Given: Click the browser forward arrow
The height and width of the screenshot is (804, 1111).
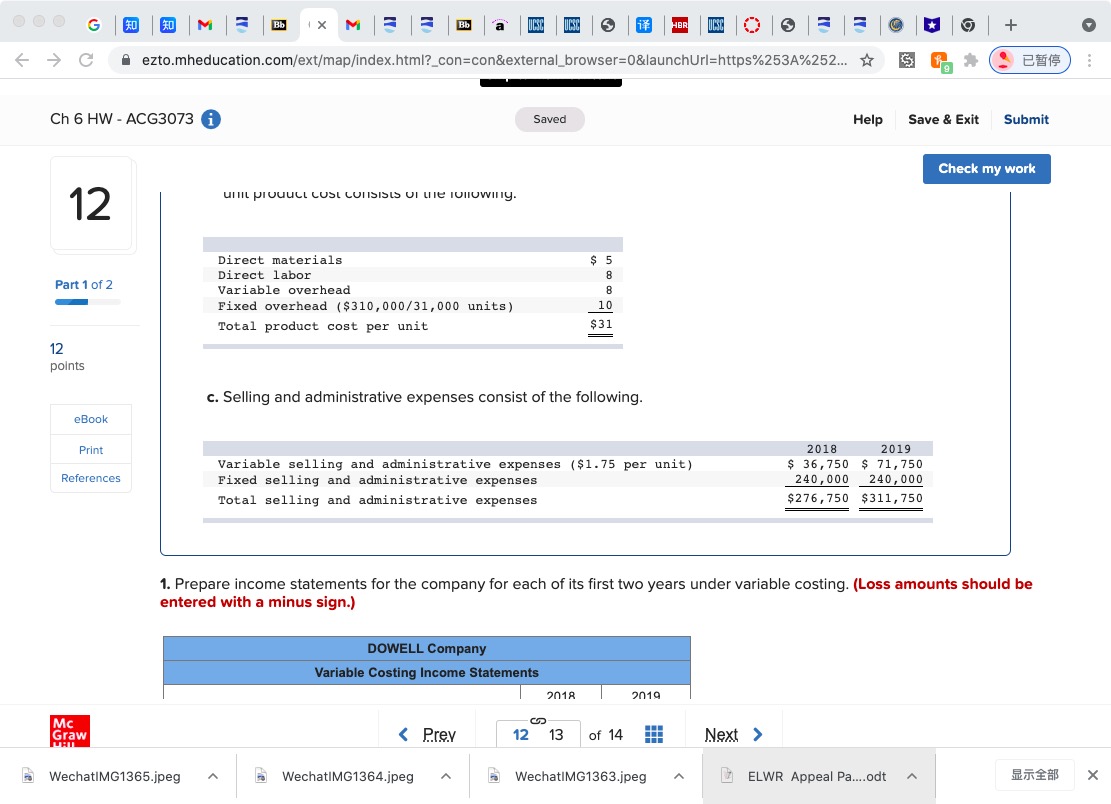Looking at the screenshot, I should click(x=54, y=60).
